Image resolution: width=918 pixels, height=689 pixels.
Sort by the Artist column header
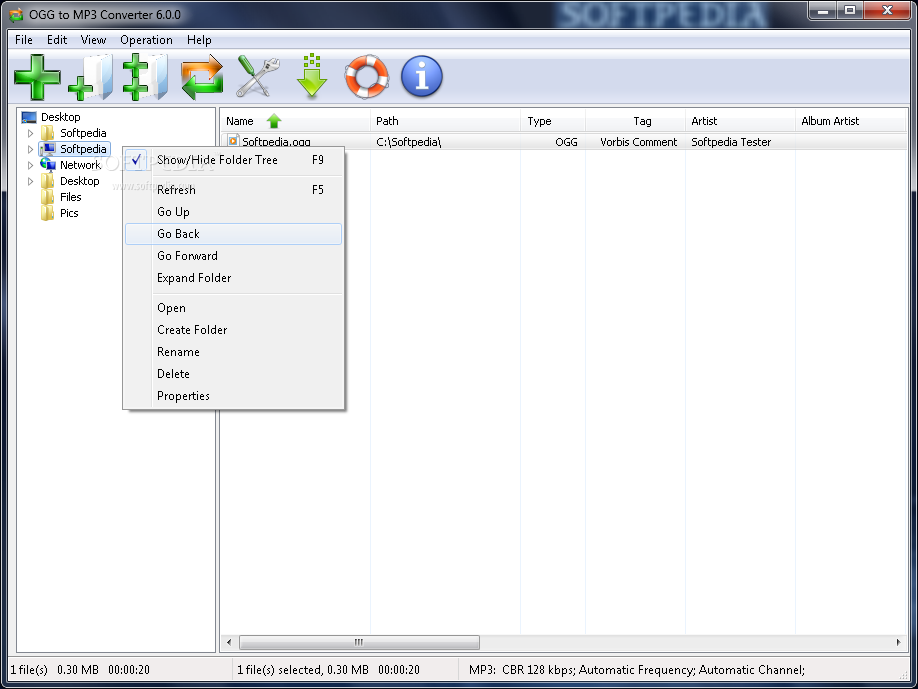point(740,121)
